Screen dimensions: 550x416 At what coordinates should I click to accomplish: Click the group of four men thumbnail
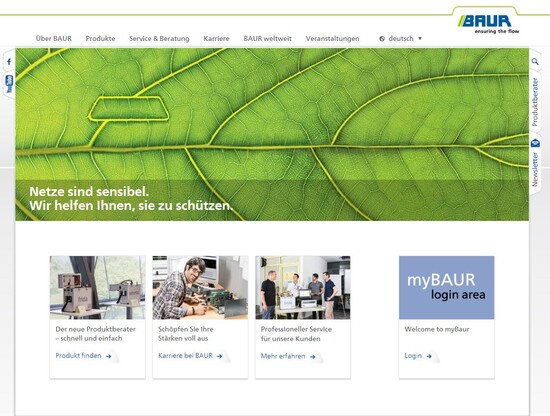303,288
